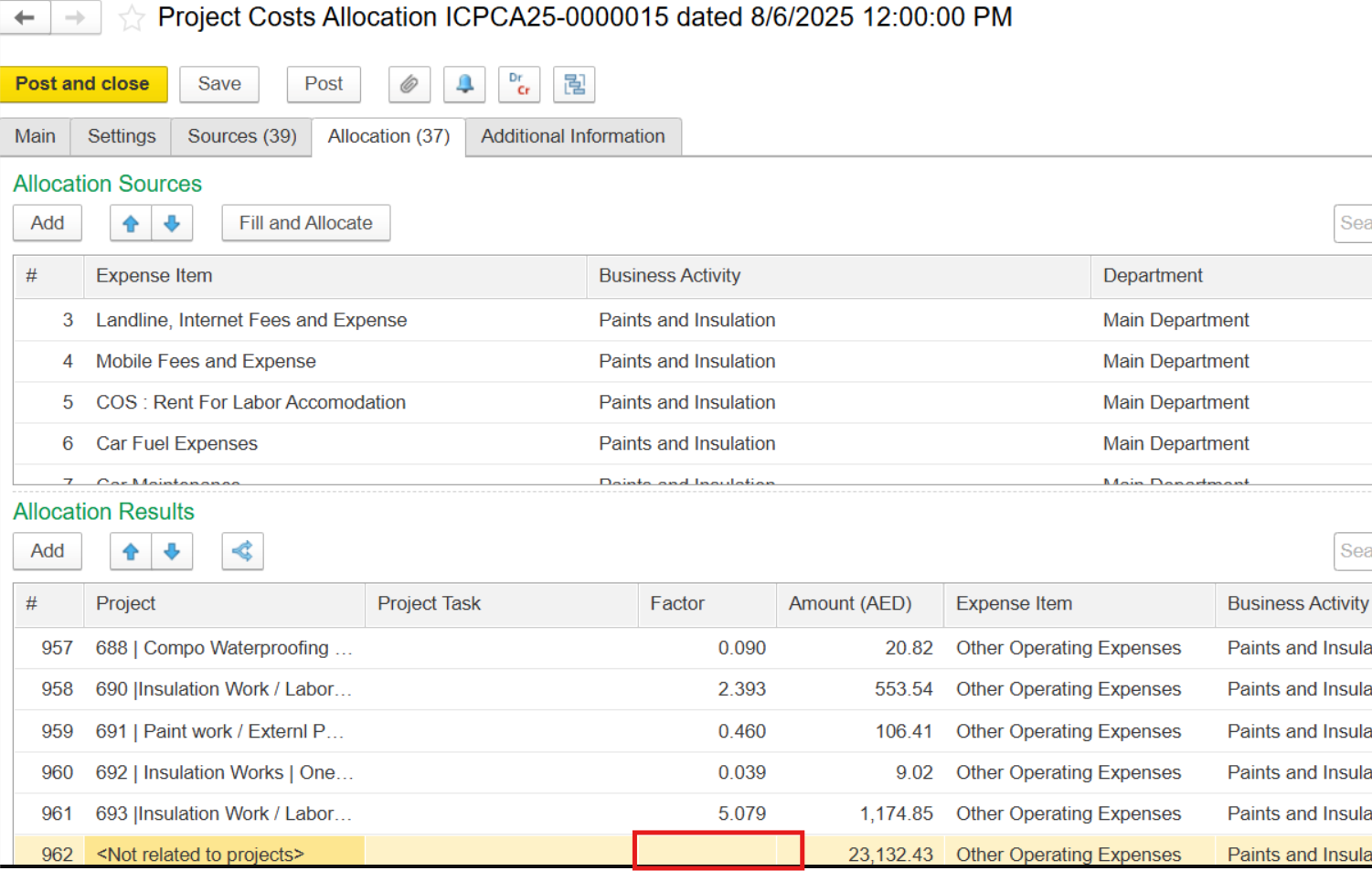Open Dr/Cr accounting entries icon

519,84
